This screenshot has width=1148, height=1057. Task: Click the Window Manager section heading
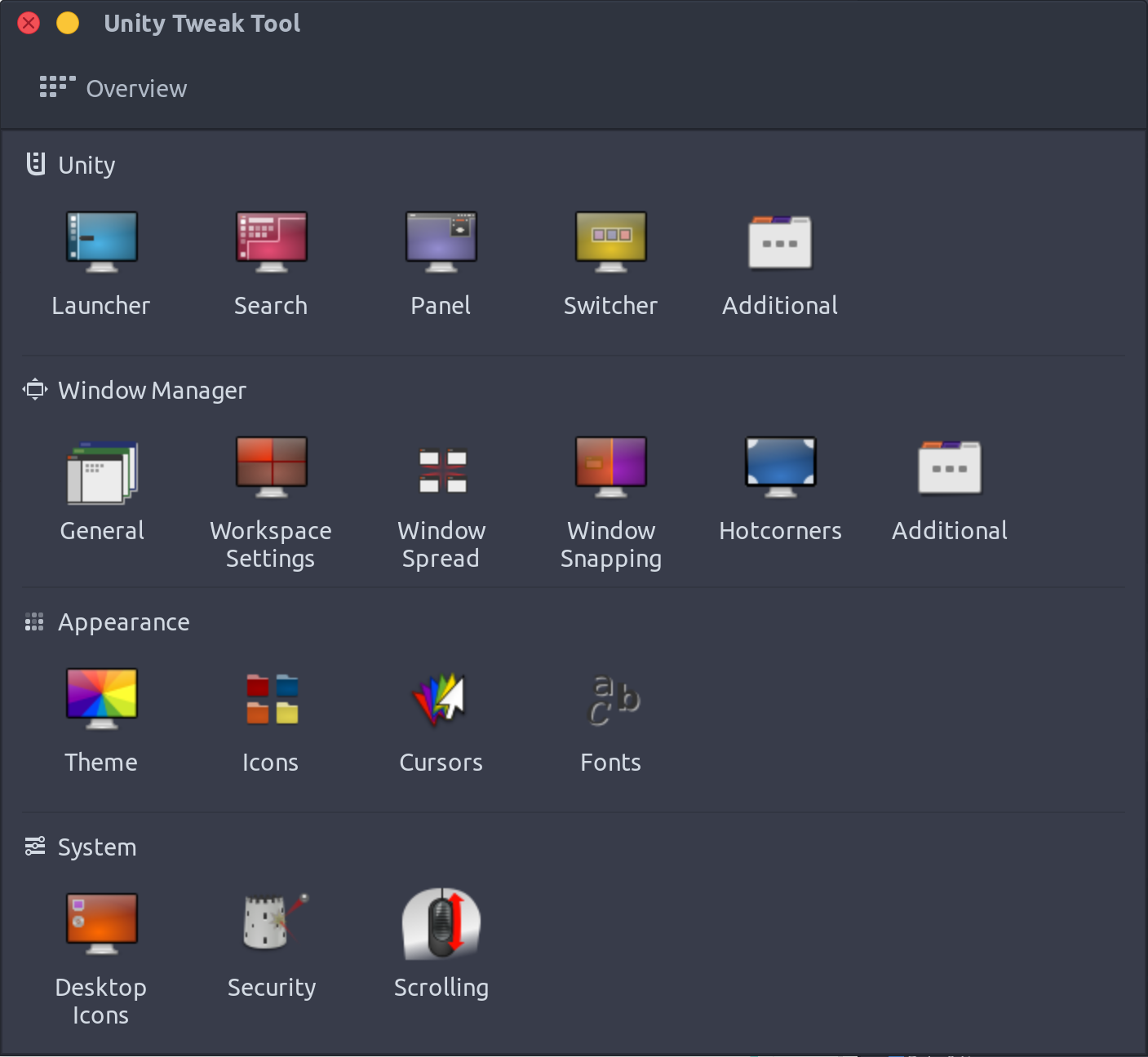(135, 391)
